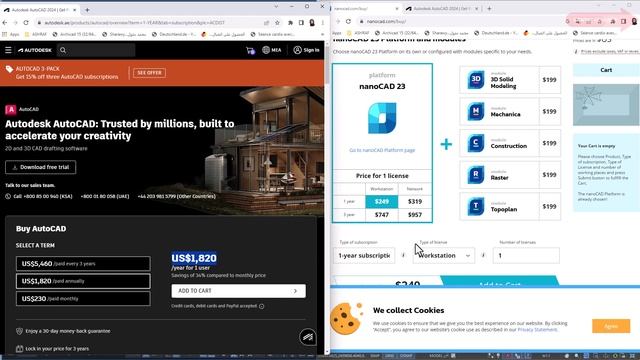Select the US$230 paid monthly term

pos(83,299)
